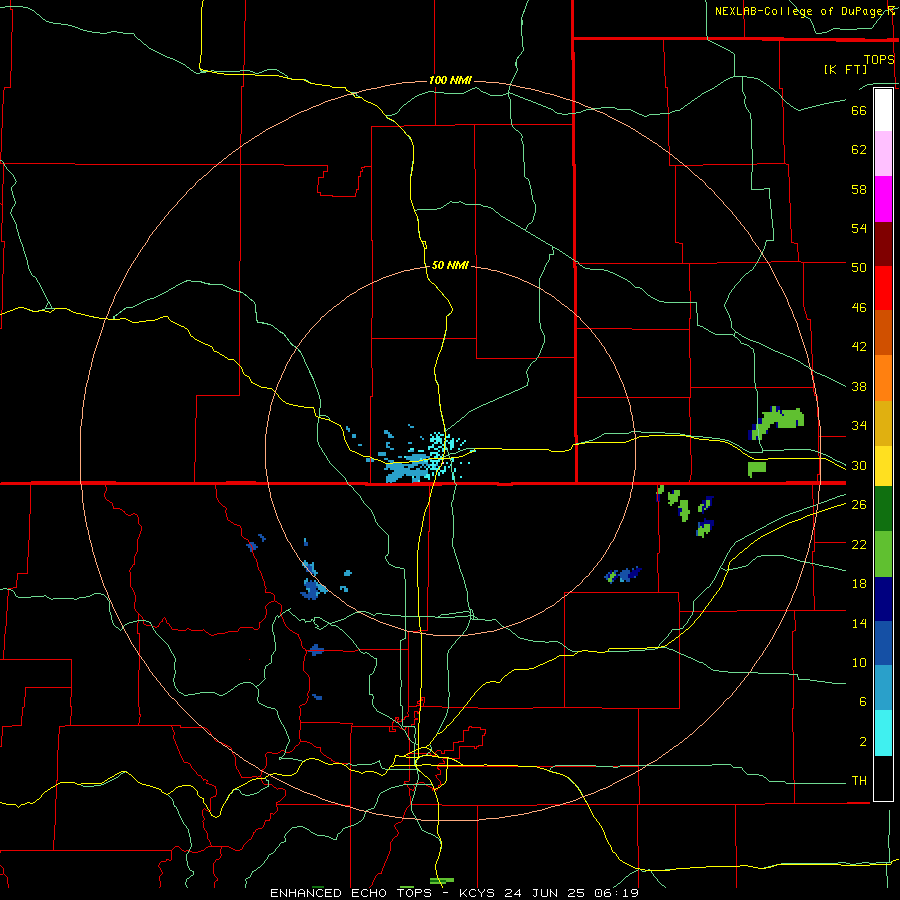Select the dark red legend swatch
This screenshot has height=900, width=900.
pos(883,244)
